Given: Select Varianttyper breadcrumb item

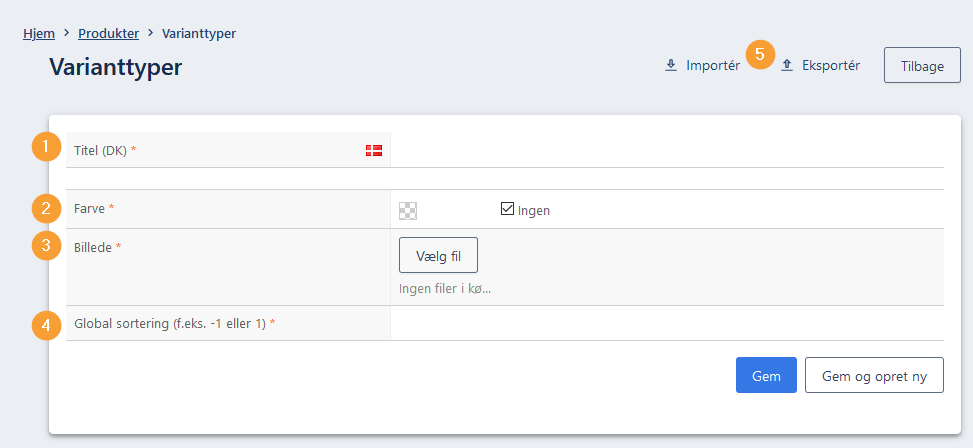Looking at the screenshot, I should point(199,34).
